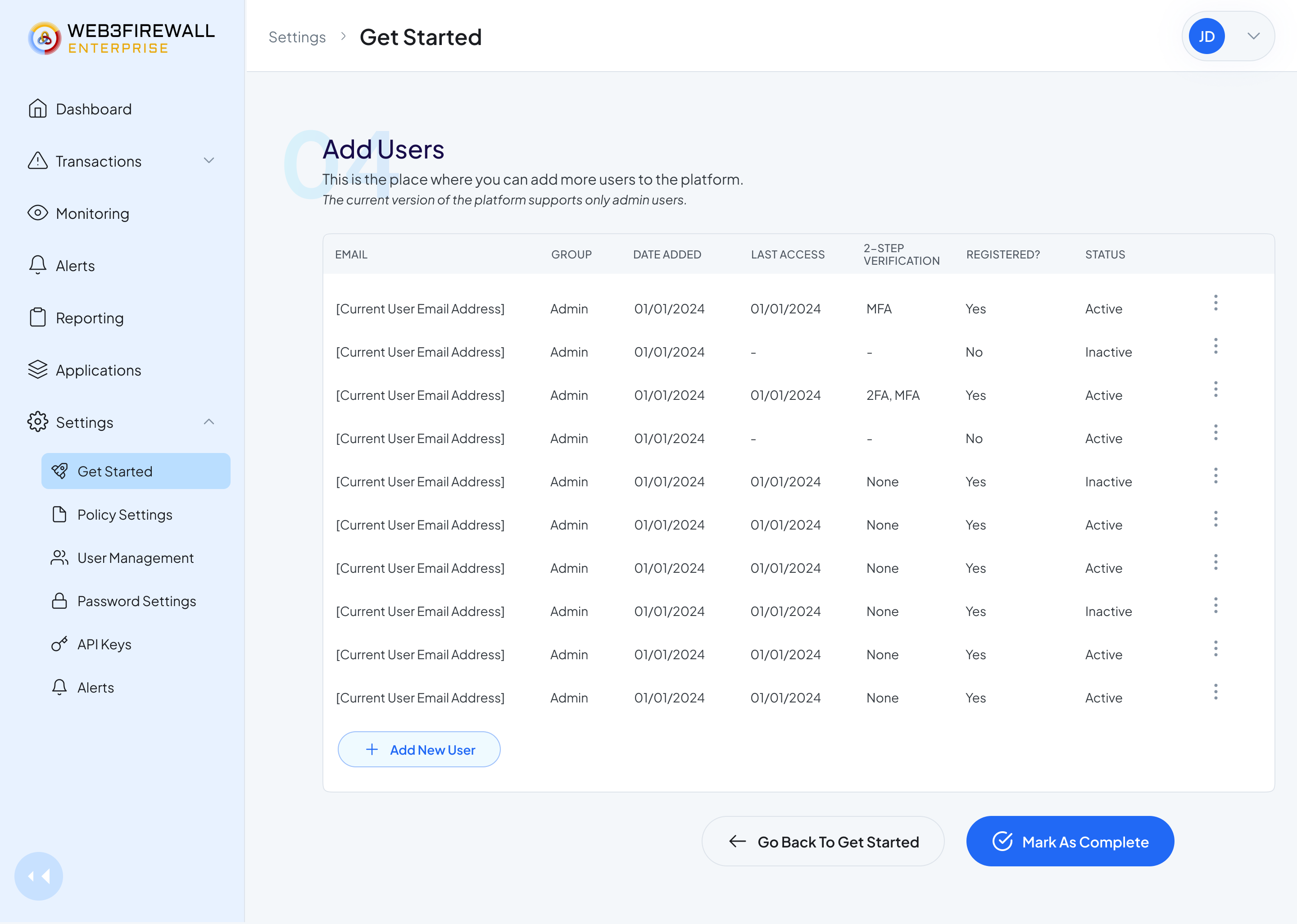Click the plus icon in Add New User
This screenshot has width=1297, height=924.
click(372, 749)
